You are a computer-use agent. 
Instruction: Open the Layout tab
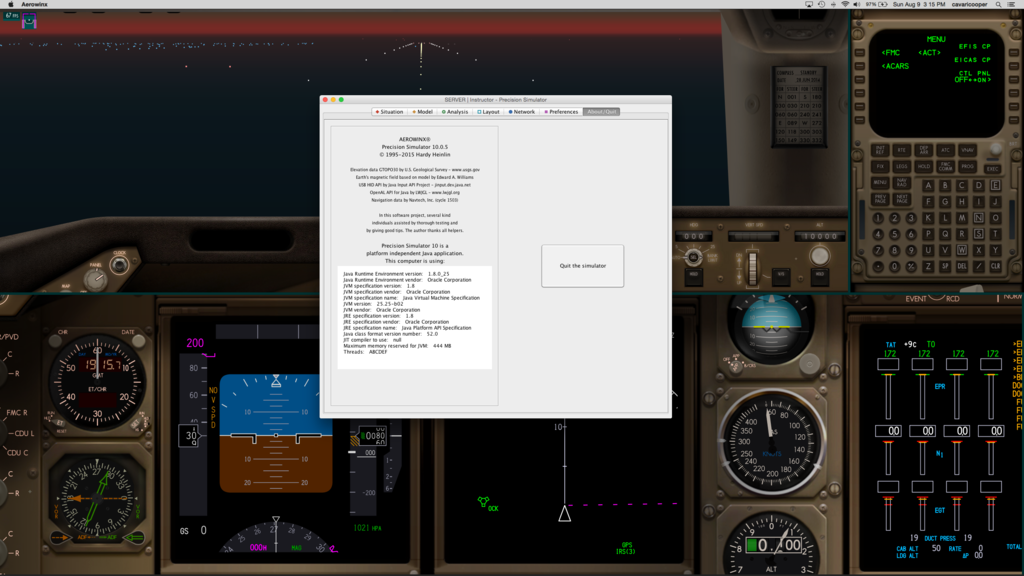[x=488, y=112]
